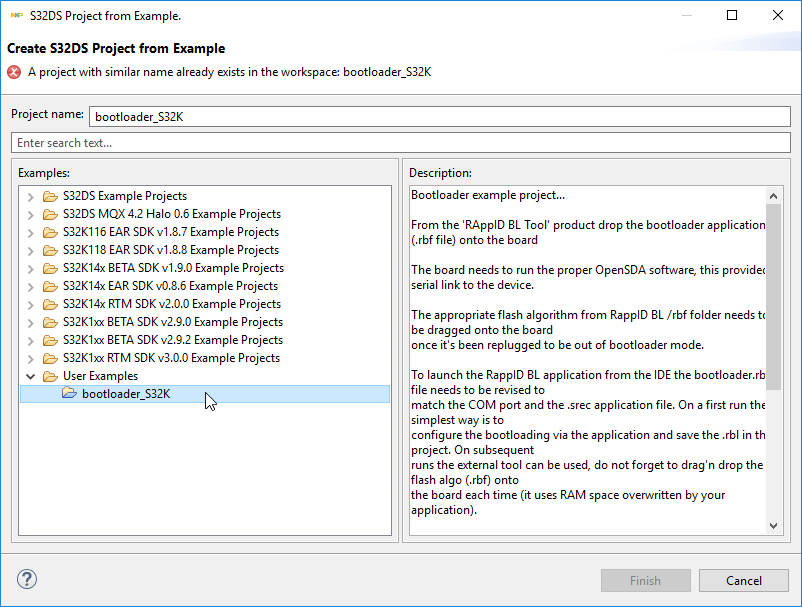The image size is (802, 607).
Task: Open the help question mark icon
Action: point(27,579)
